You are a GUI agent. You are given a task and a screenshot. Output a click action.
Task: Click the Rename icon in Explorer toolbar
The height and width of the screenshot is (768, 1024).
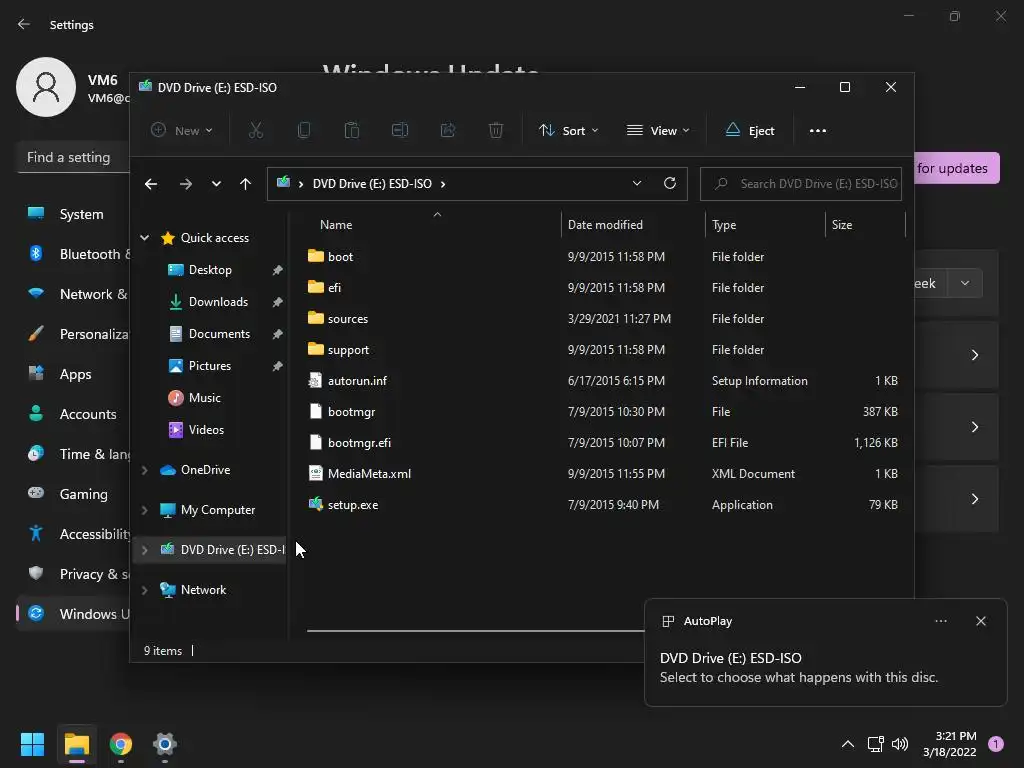400,131
